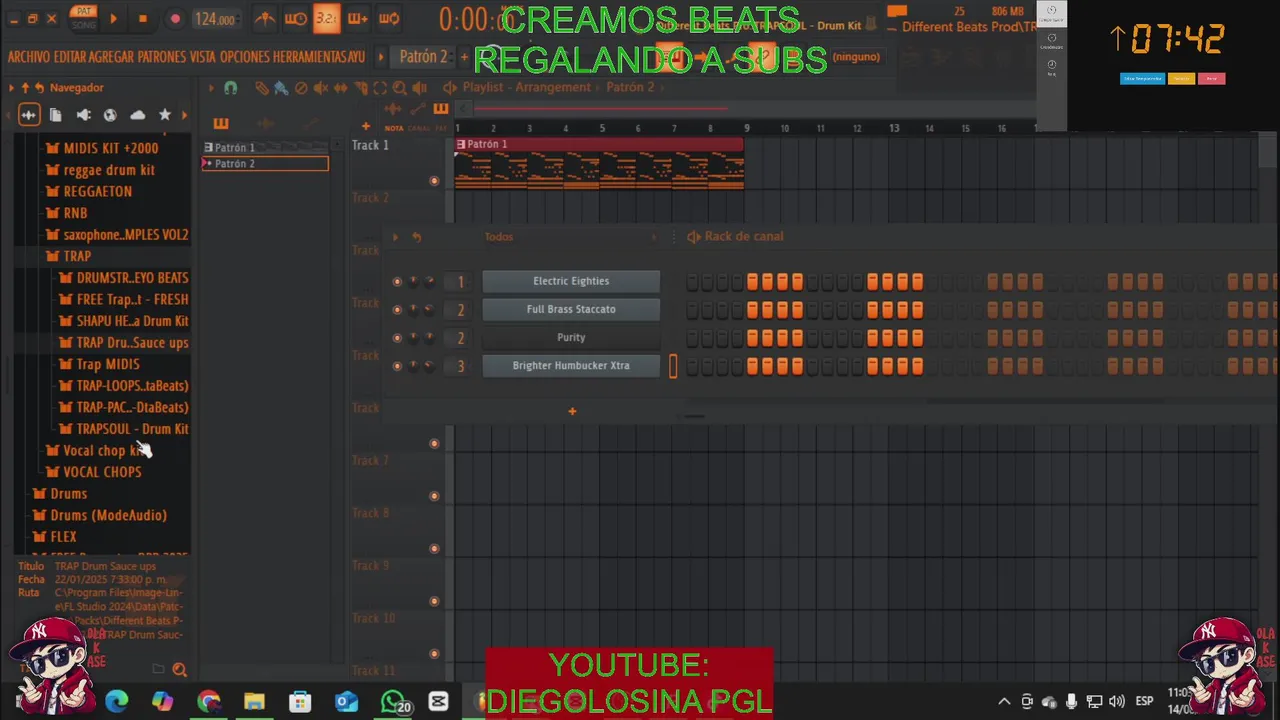Open playlist options menu arrow
The width and height of the screenshot is (1280, 720).
211,88
